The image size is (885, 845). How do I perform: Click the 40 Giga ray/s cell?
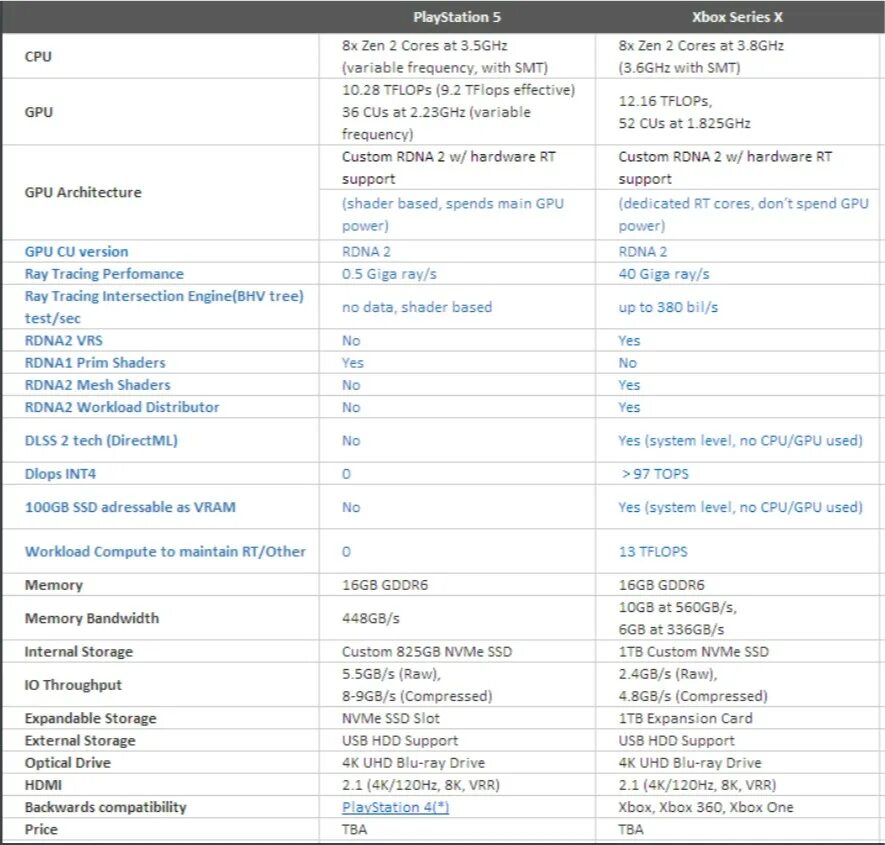[664, 274]
